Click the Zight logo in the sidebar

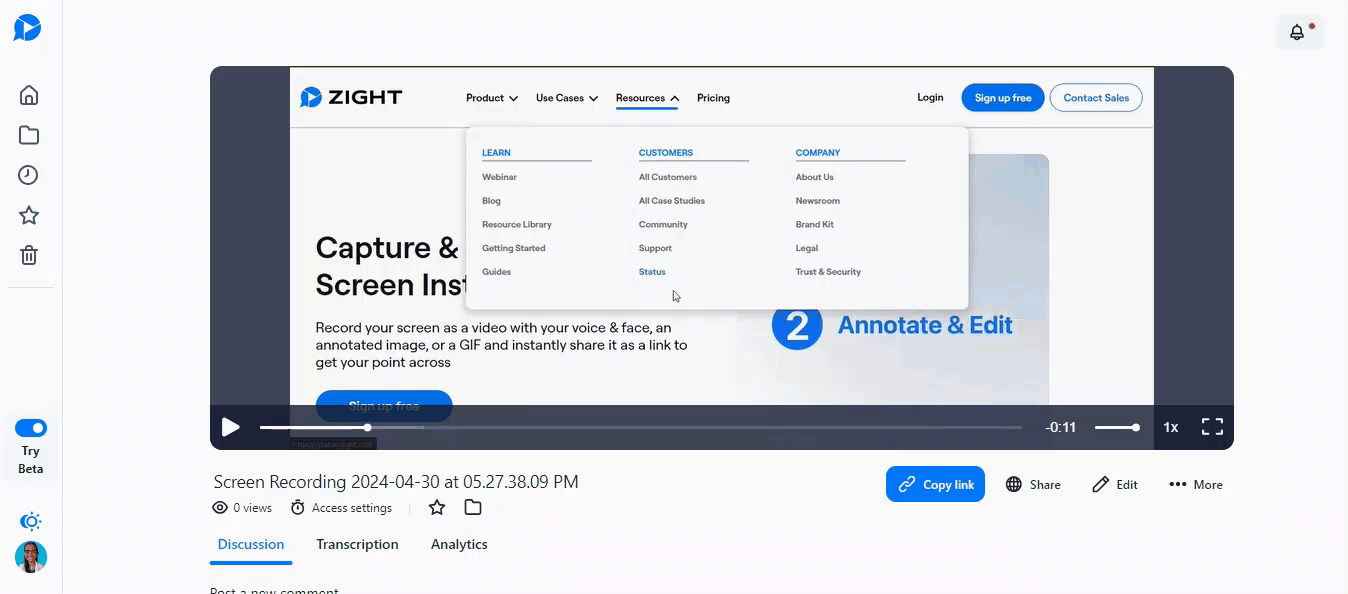pyautogui.click(x=27, y=28)
